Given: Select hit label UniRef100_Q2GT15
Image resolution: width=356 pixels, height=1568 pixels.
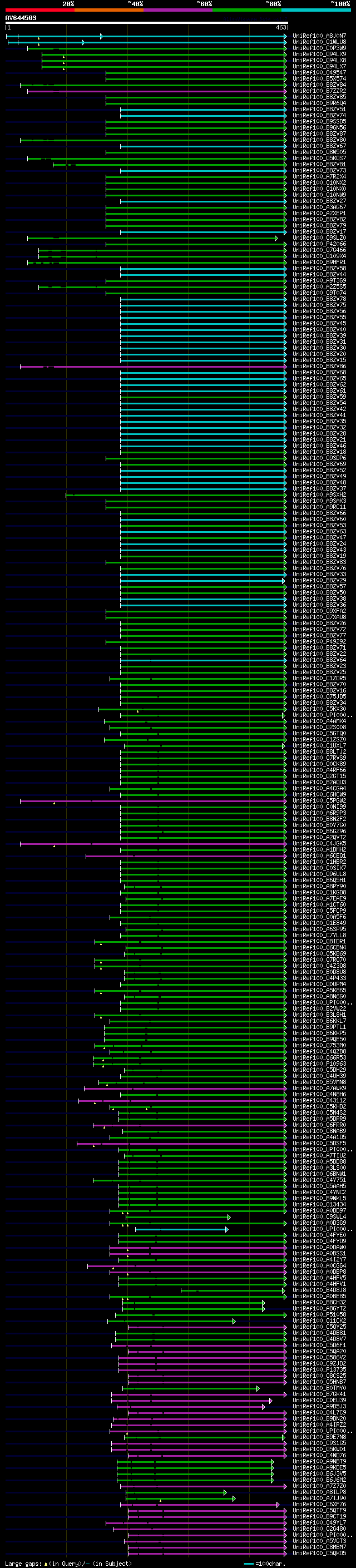Looking at the screenshot, I should 319,776.
